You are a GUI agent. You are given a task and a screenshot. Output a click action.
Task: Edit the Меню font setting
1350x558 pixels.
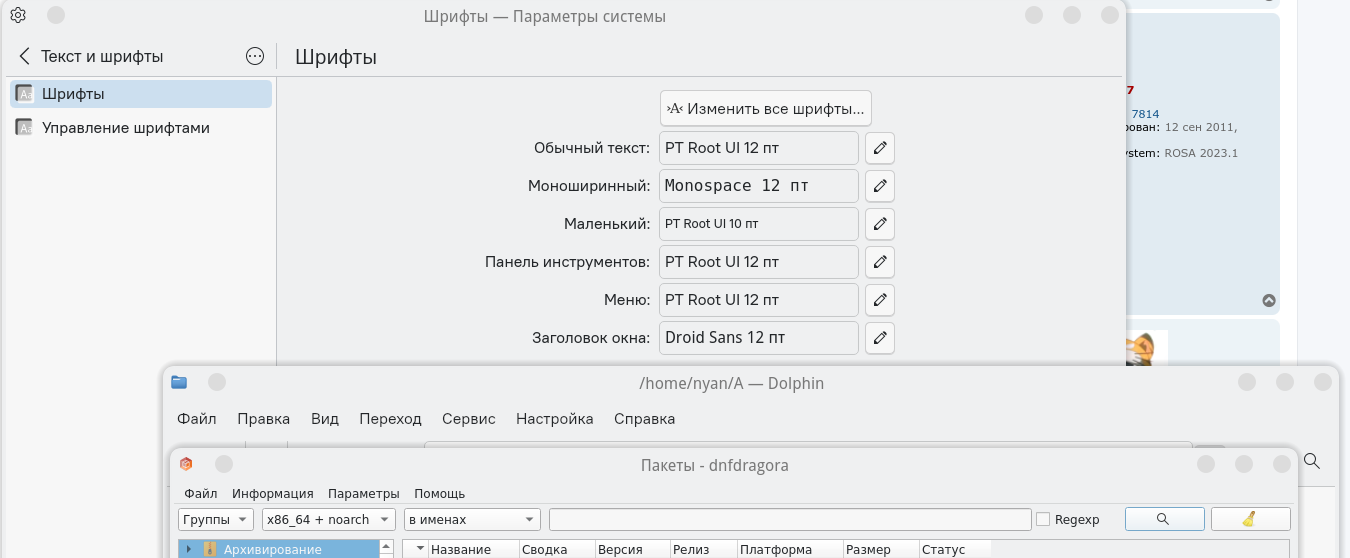pyautogui.click(x=879, y=300)
